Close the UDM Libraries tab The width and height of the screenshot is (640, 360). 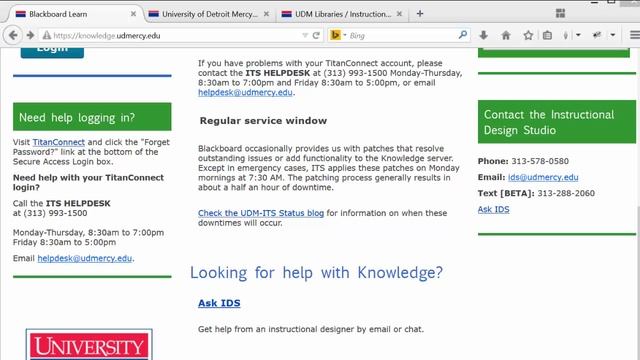point(399,14)
